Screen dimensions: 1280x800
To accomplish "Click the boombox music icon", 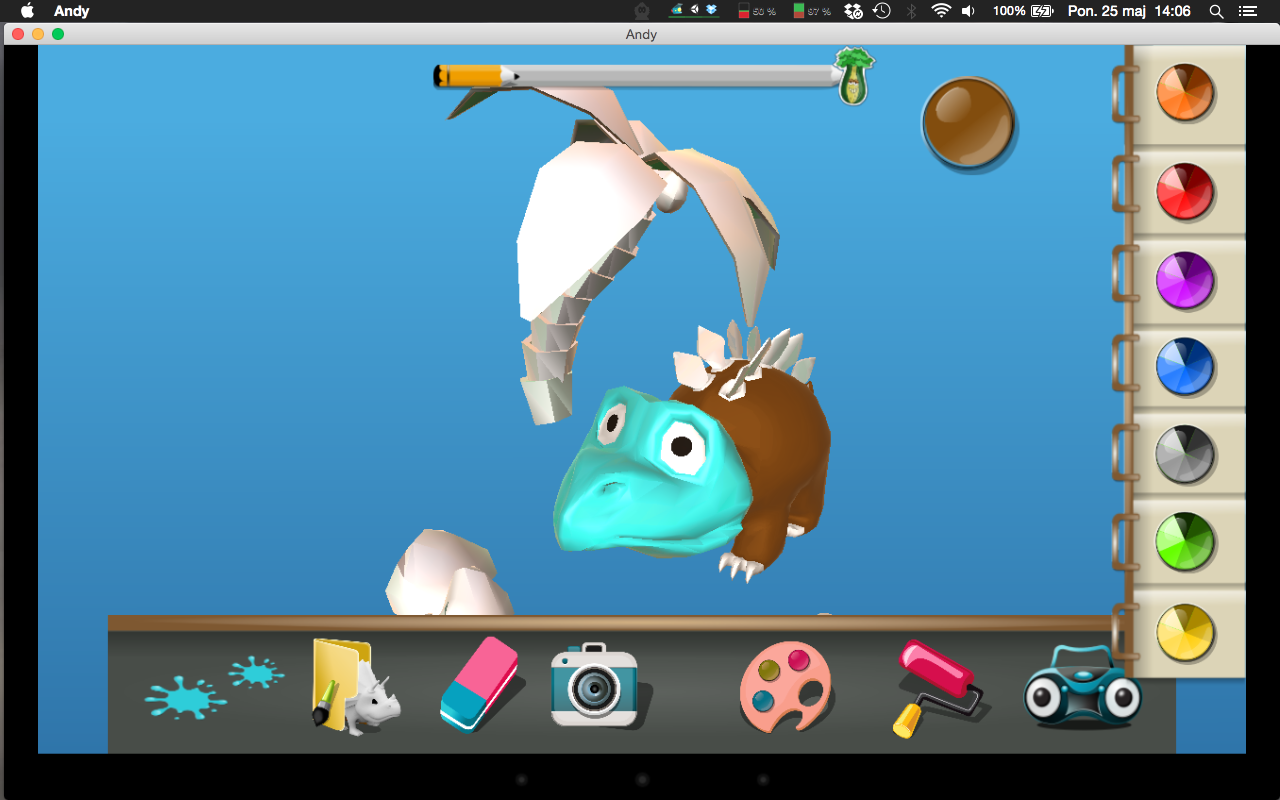I will tap(1082, 687).
